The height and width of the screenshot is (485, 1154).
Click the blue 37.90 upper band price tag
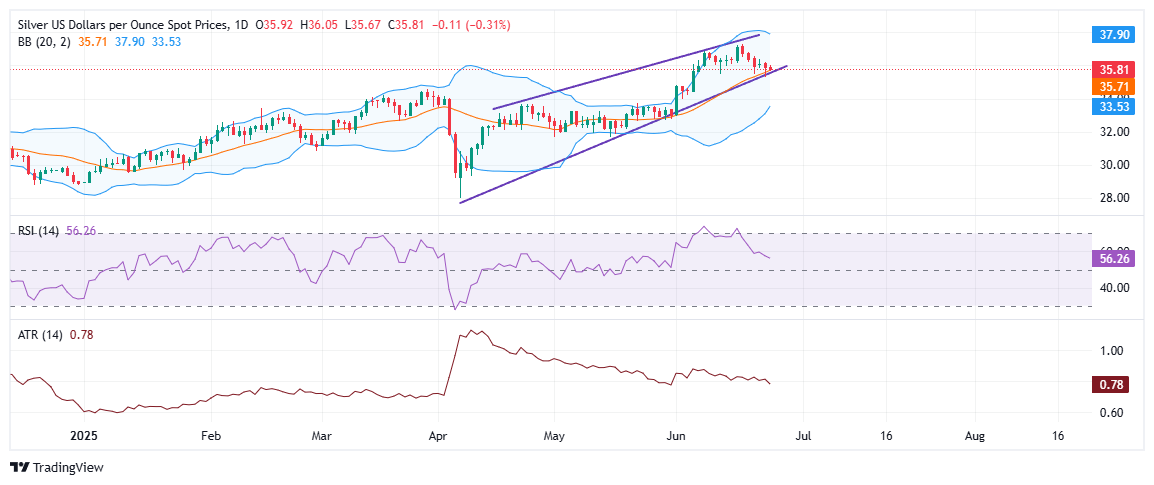(x=1115, y=33)
